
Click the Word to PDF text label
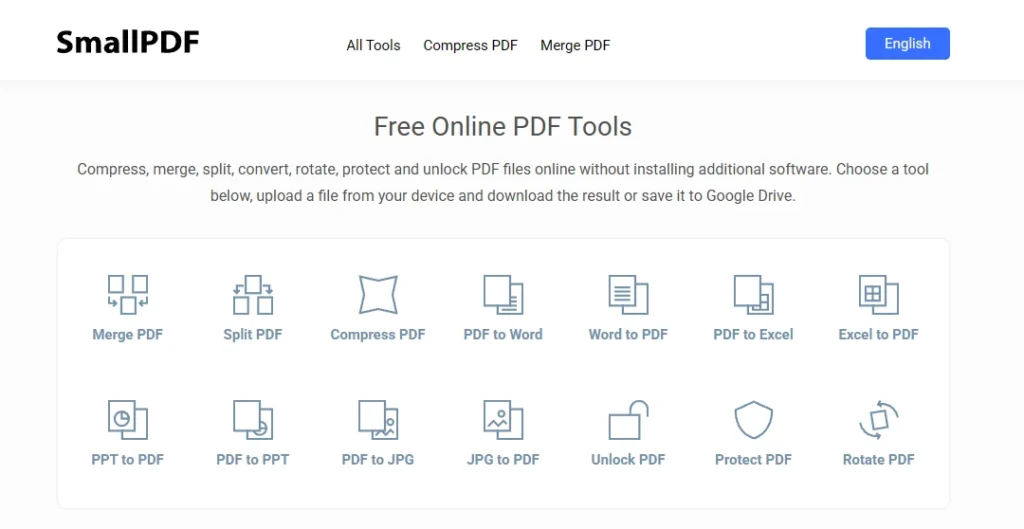[x=628, y=334]
